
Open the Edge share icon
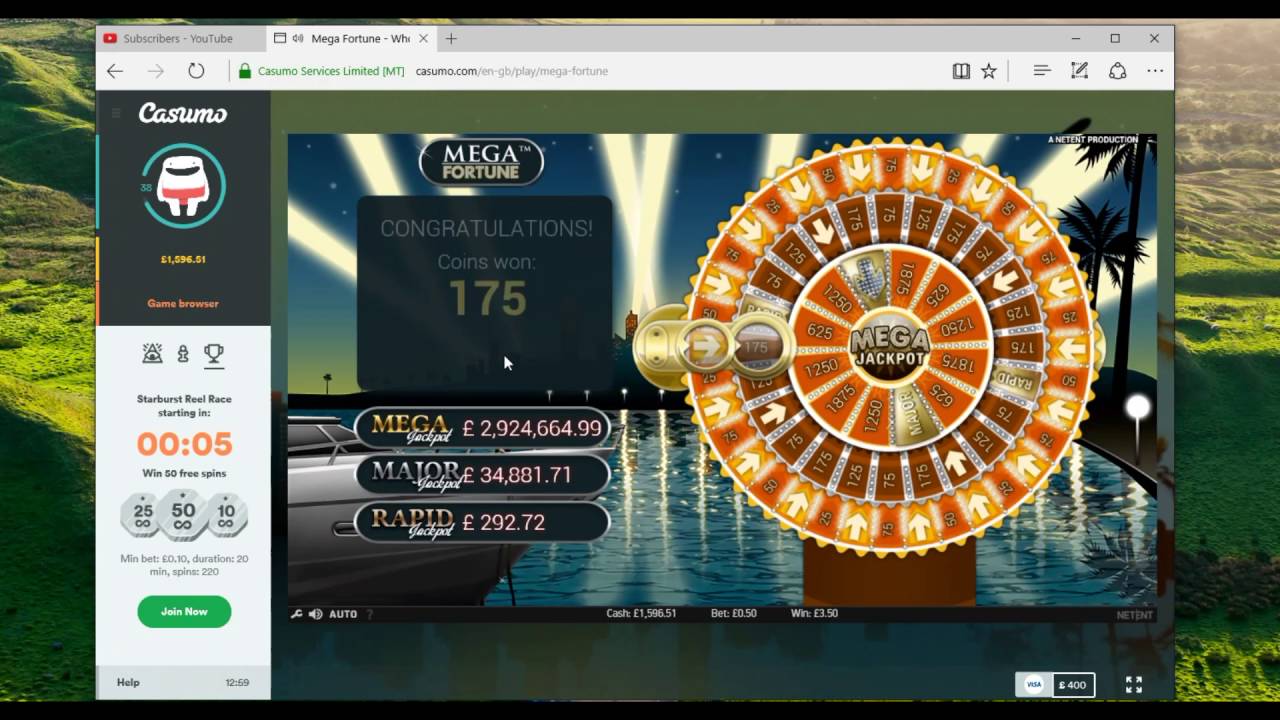(1117, 71)
